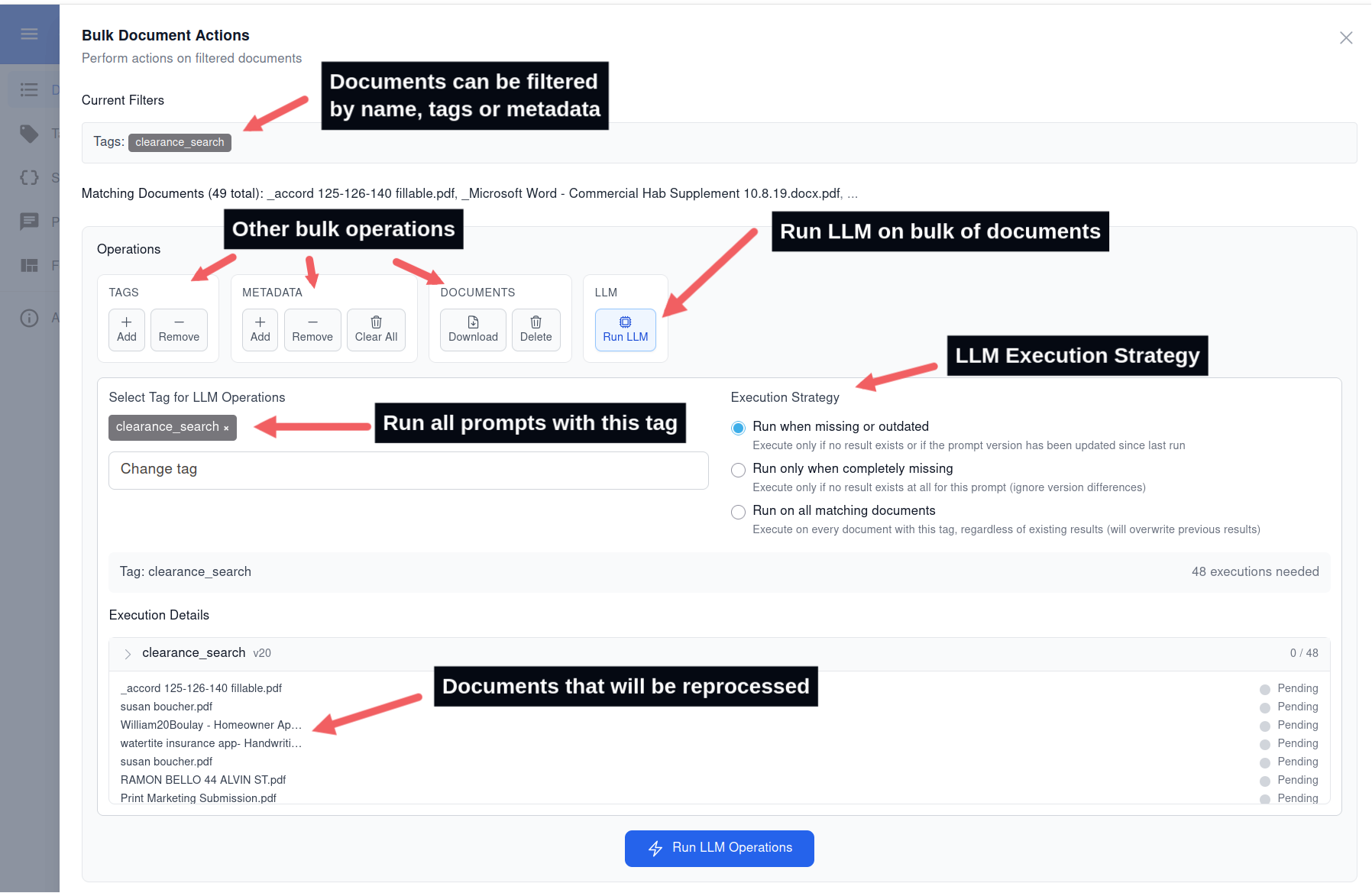Click the clearance_search filter tag badge
Image resolution: width=1372 pixels, height=893 pixels.
pyautogui.click(x=180, y=142)
